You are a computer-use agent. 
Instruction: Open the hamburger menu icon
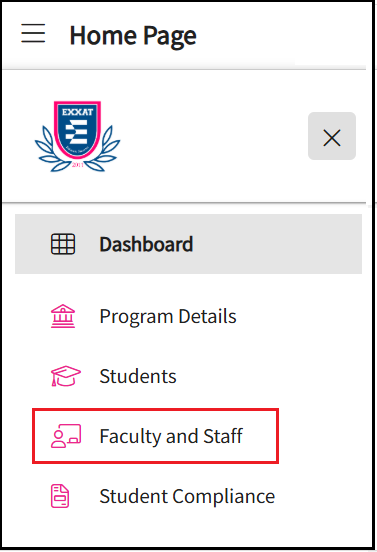(x=33, y=33)
